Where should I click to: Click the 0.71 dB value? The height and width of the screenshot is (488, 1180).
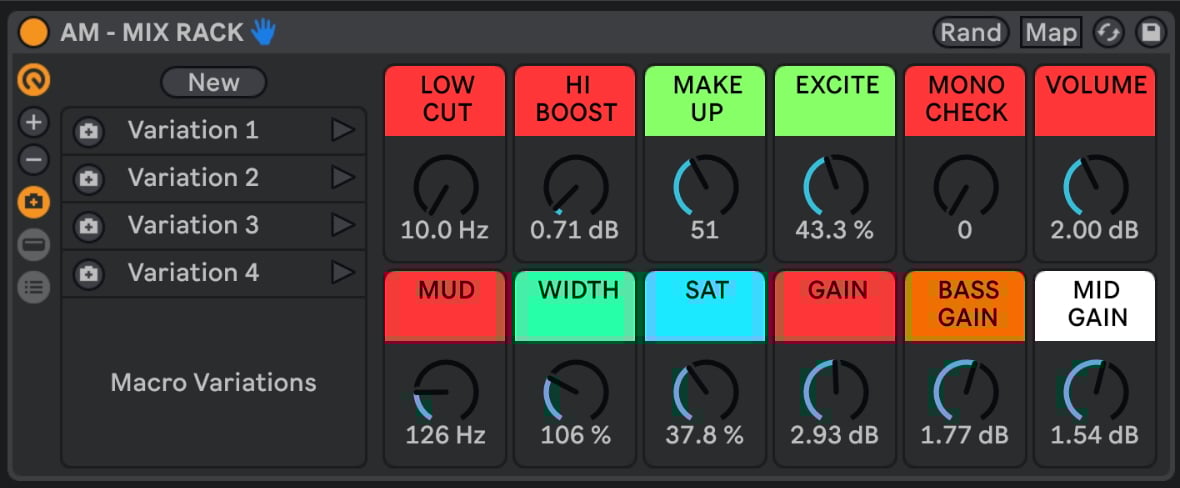coord(574,230)
